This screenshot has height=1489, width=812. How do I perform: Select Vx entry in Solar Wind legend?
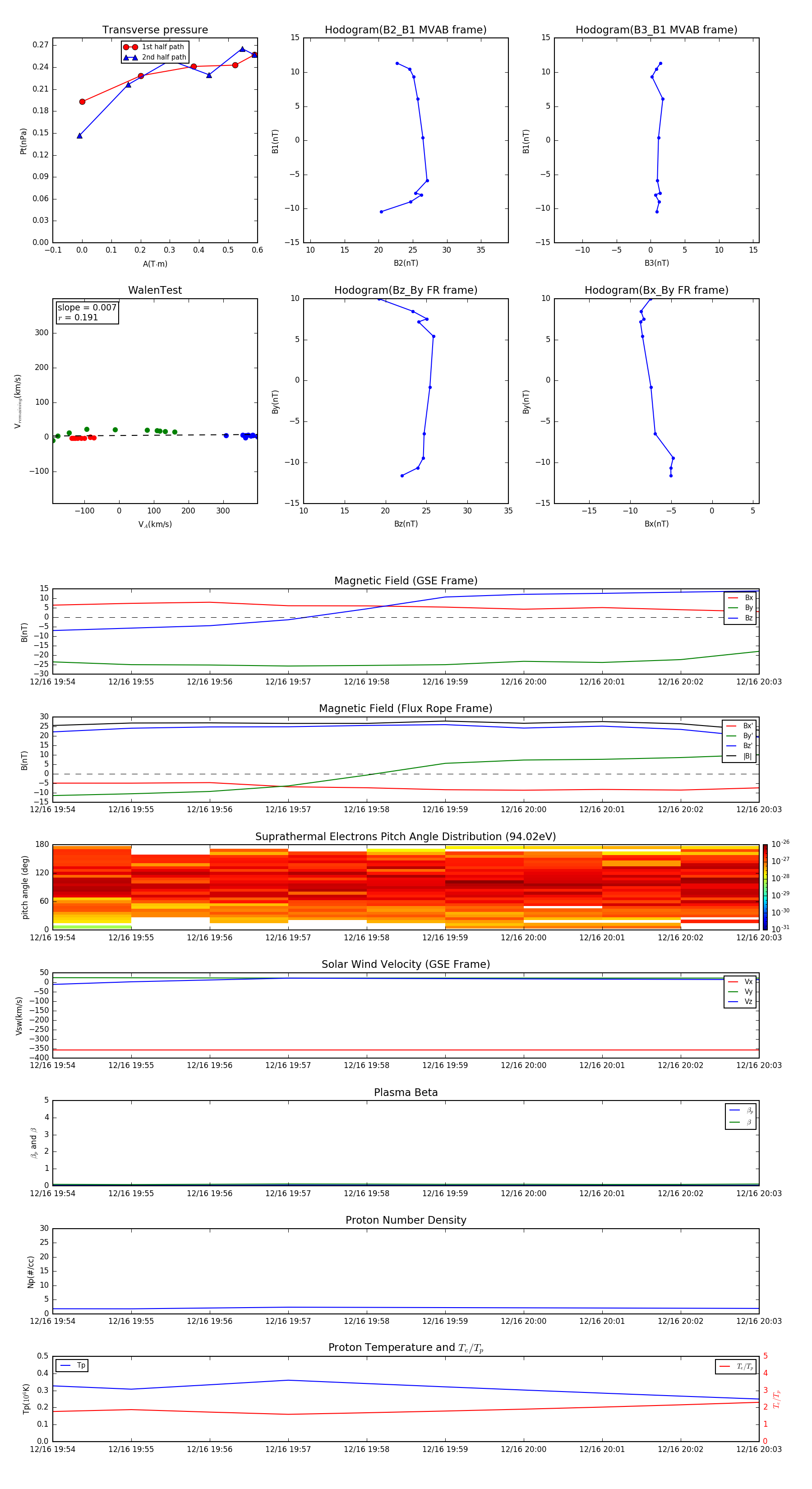(x=740, y=981)
